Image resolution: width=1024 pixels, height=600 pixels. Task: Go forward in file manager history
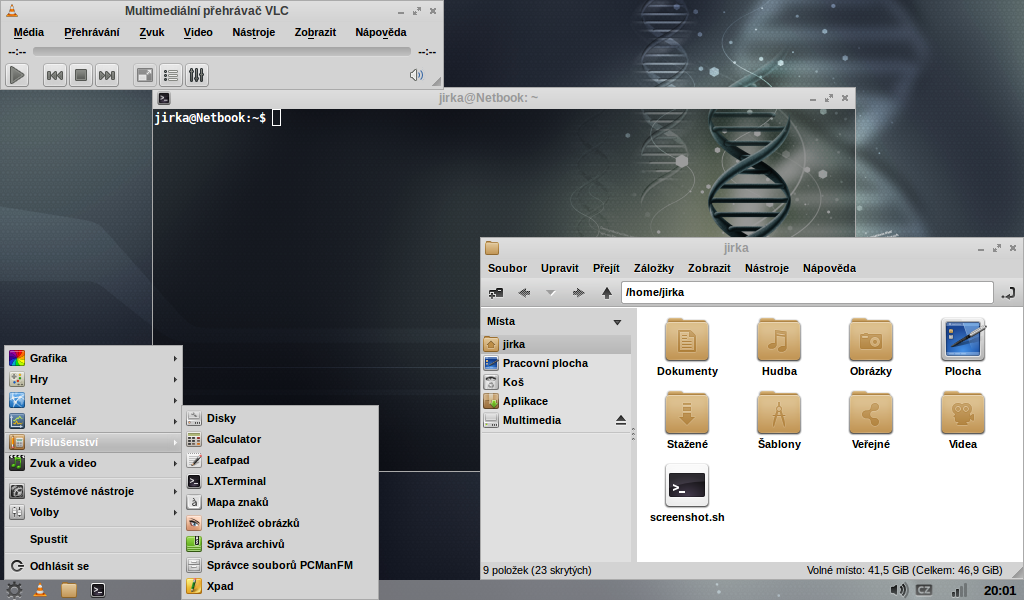pyautogui.click(x=578, y=292)
